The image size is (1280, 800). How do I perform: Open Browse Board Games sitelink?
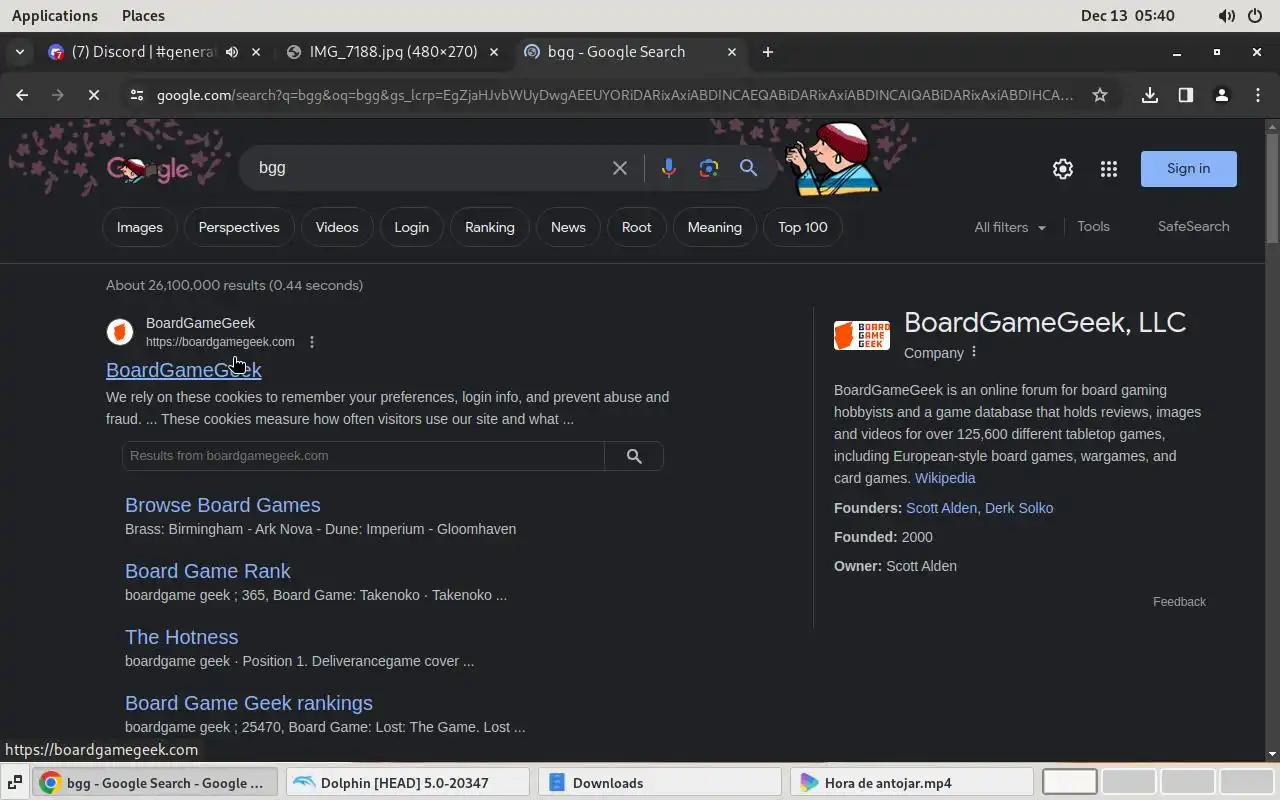pos(223,505)
